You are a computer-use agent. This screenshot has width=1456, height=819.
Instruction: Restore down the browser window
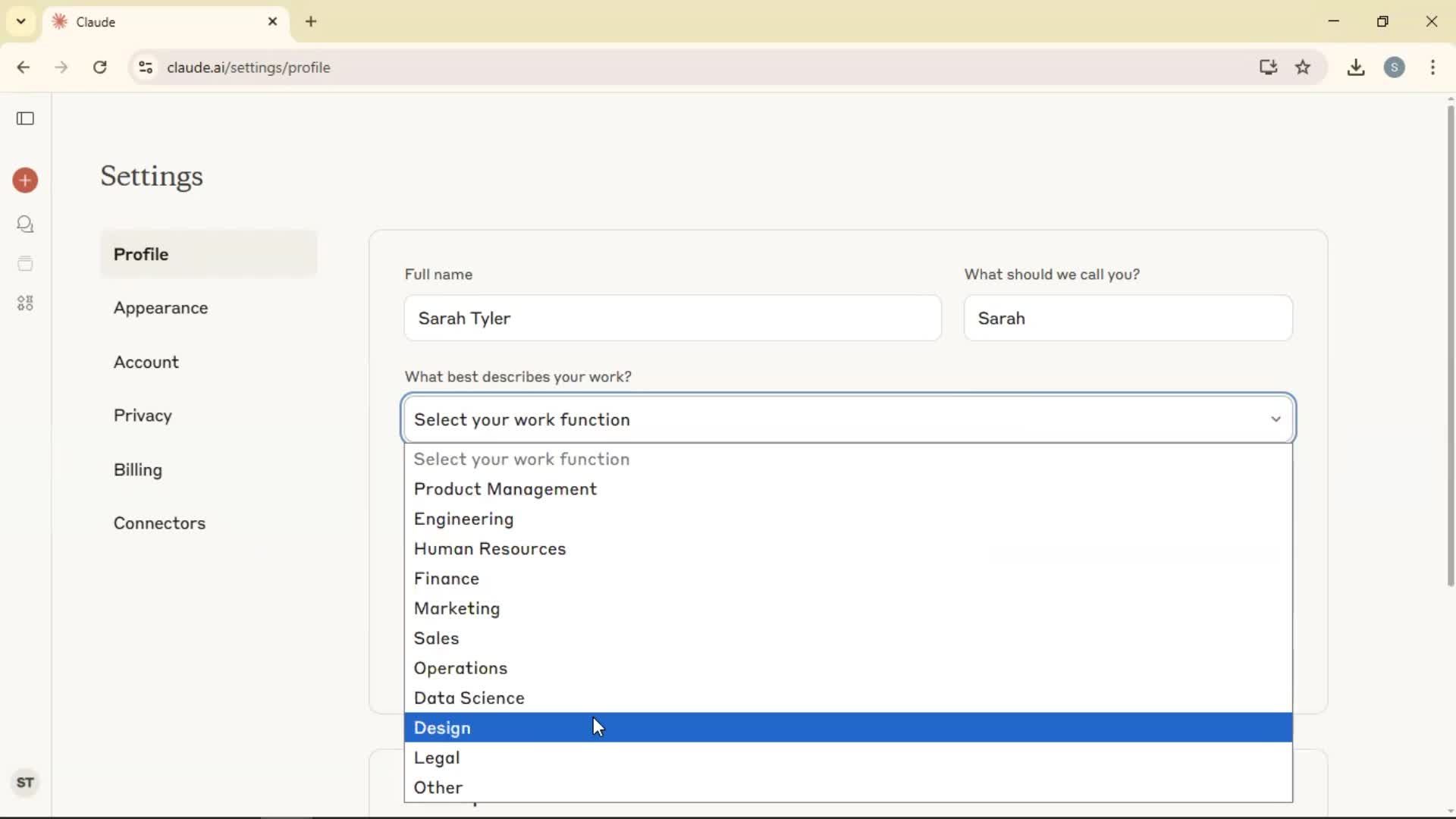click(x=1382, y=21)
